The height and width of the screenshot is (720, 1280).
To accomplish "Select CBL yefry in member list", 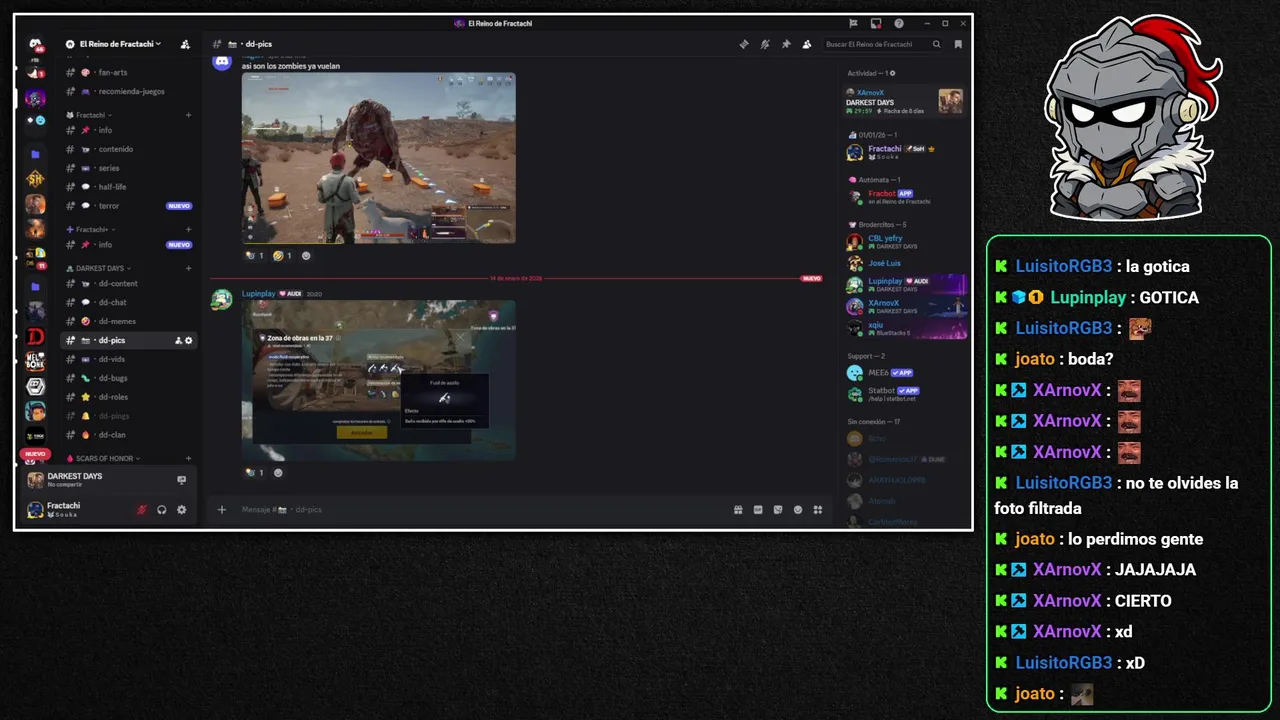I will click(905, 242).
